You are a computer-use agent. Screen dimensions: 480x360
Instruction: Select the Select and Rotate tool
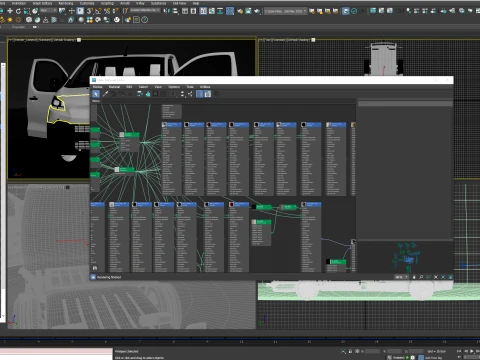coord(18,11)
